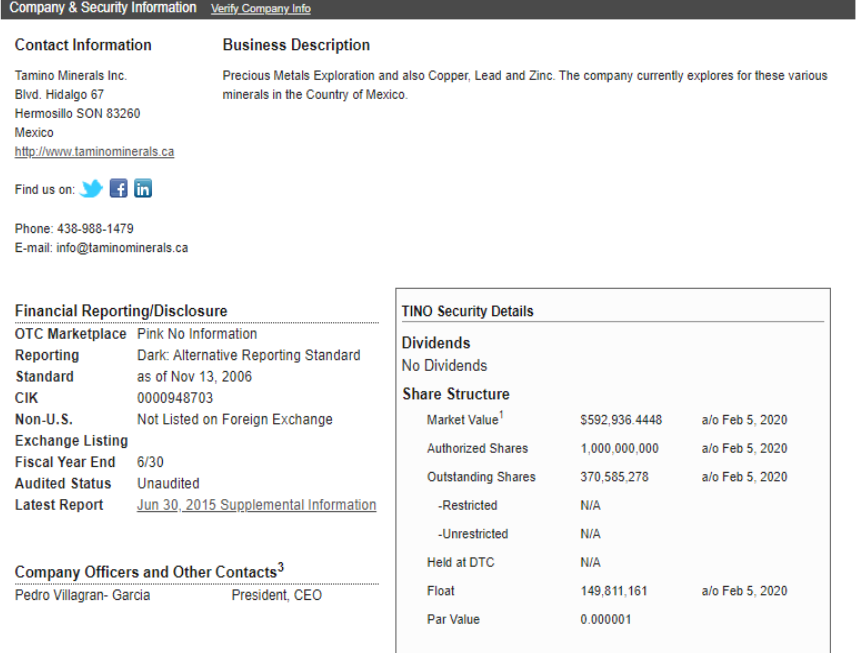This screenshot has height=653, width=863.
Task: Click the name Pedro Villagran- Garcia
Action: pyautogui.click(x=83, y=595)
